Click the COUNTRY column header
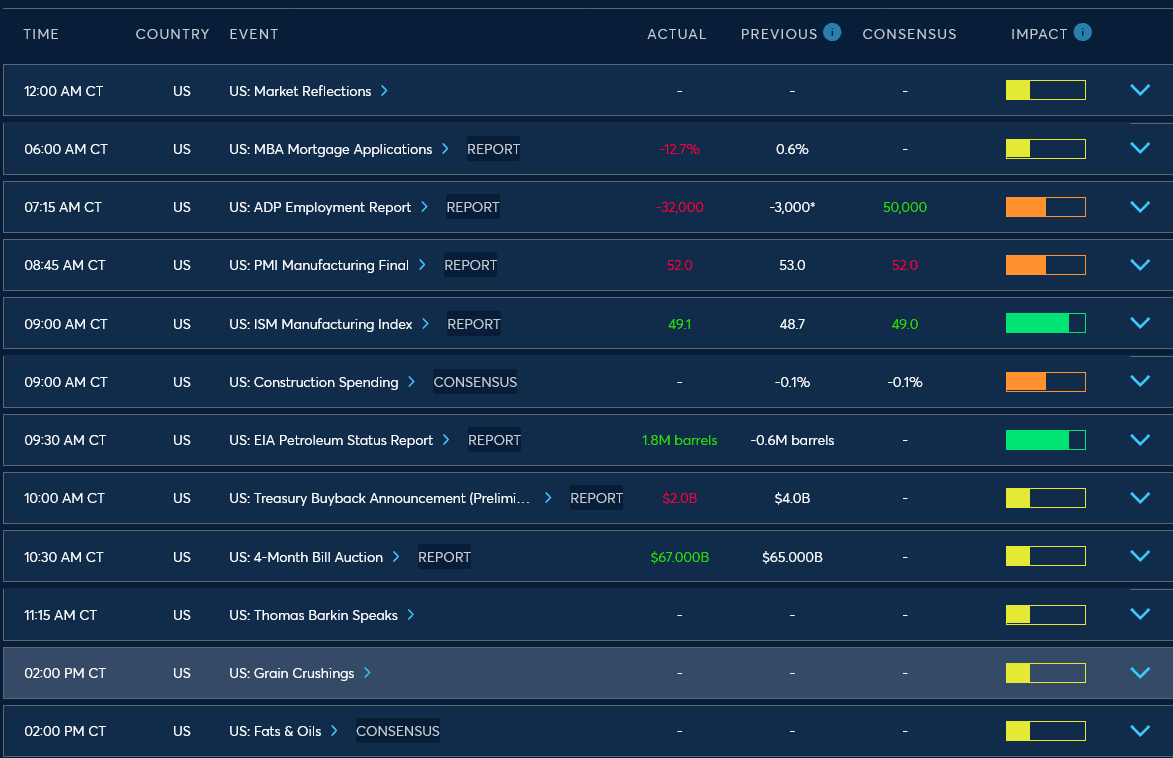The height and width of the screenshot is (758, 1173). tap(172, 33)
